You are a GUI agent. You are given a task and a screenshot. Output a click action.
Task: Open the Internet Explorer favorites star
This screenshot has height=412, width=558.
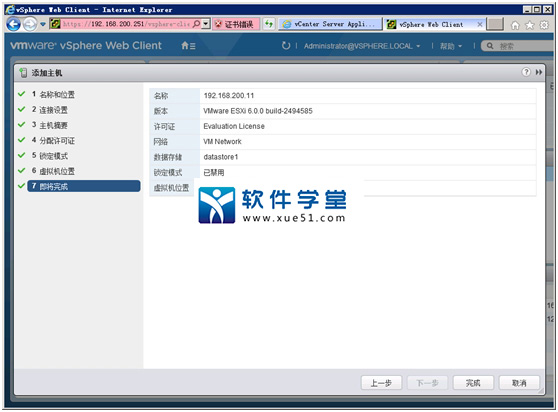pyautogui.click(x=530, y=25)
